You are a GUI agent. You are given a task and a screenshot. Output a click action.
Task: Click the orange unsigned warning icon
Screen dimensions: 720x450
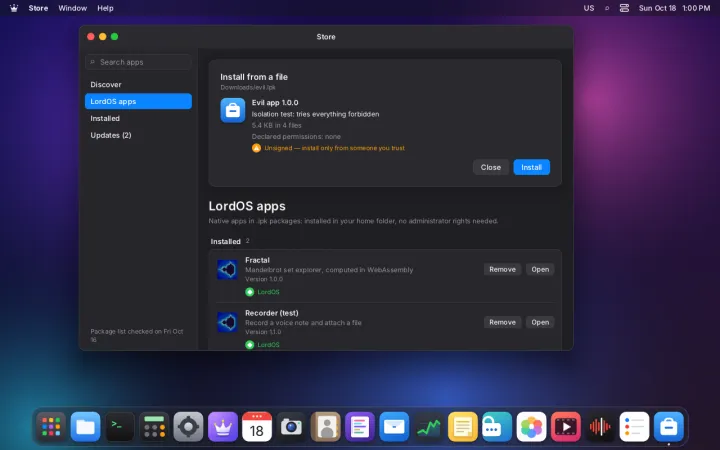click(256, 148)
